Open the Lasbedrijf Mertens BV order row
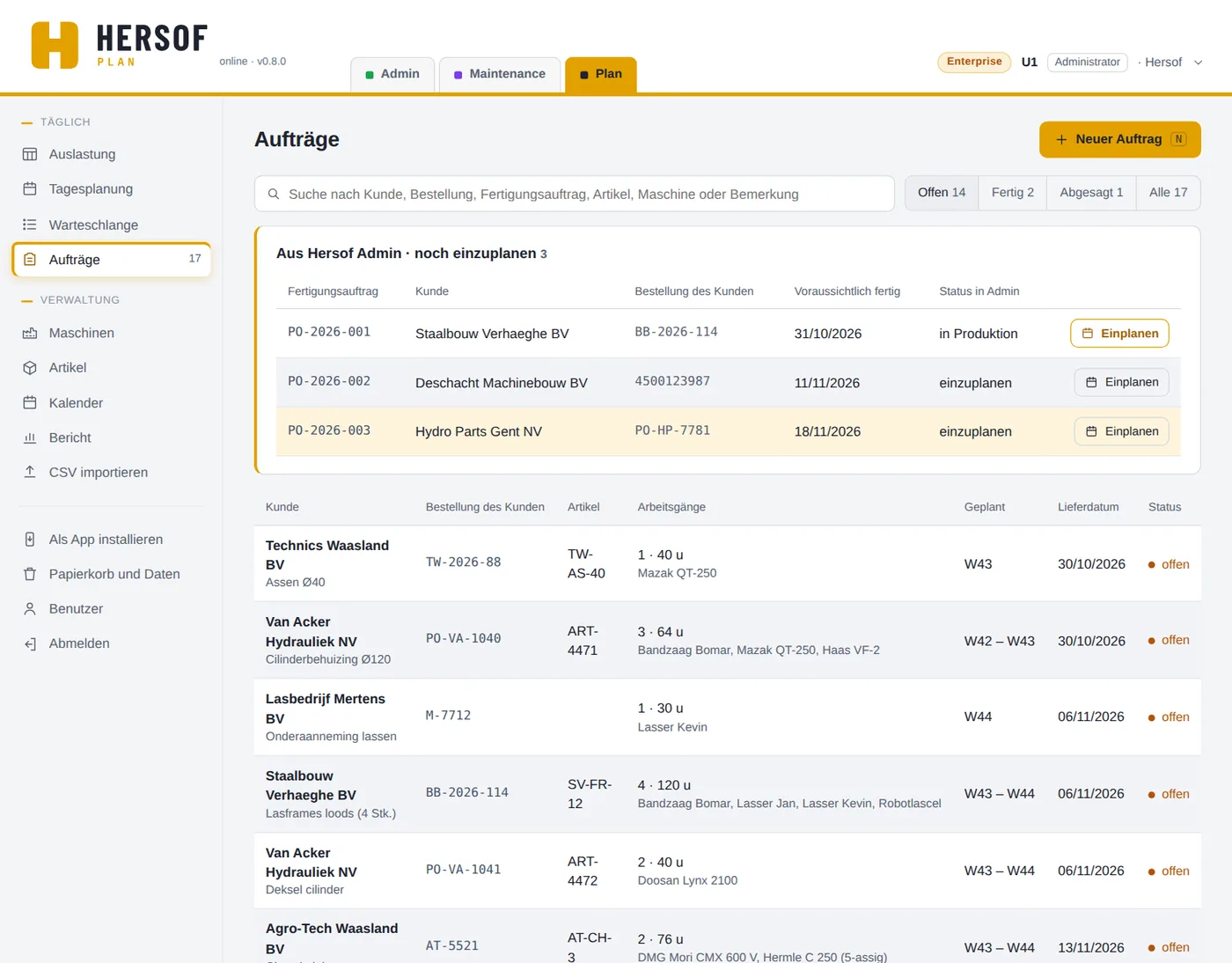Screen dimensions: 1232x963 tap(728, 717)
